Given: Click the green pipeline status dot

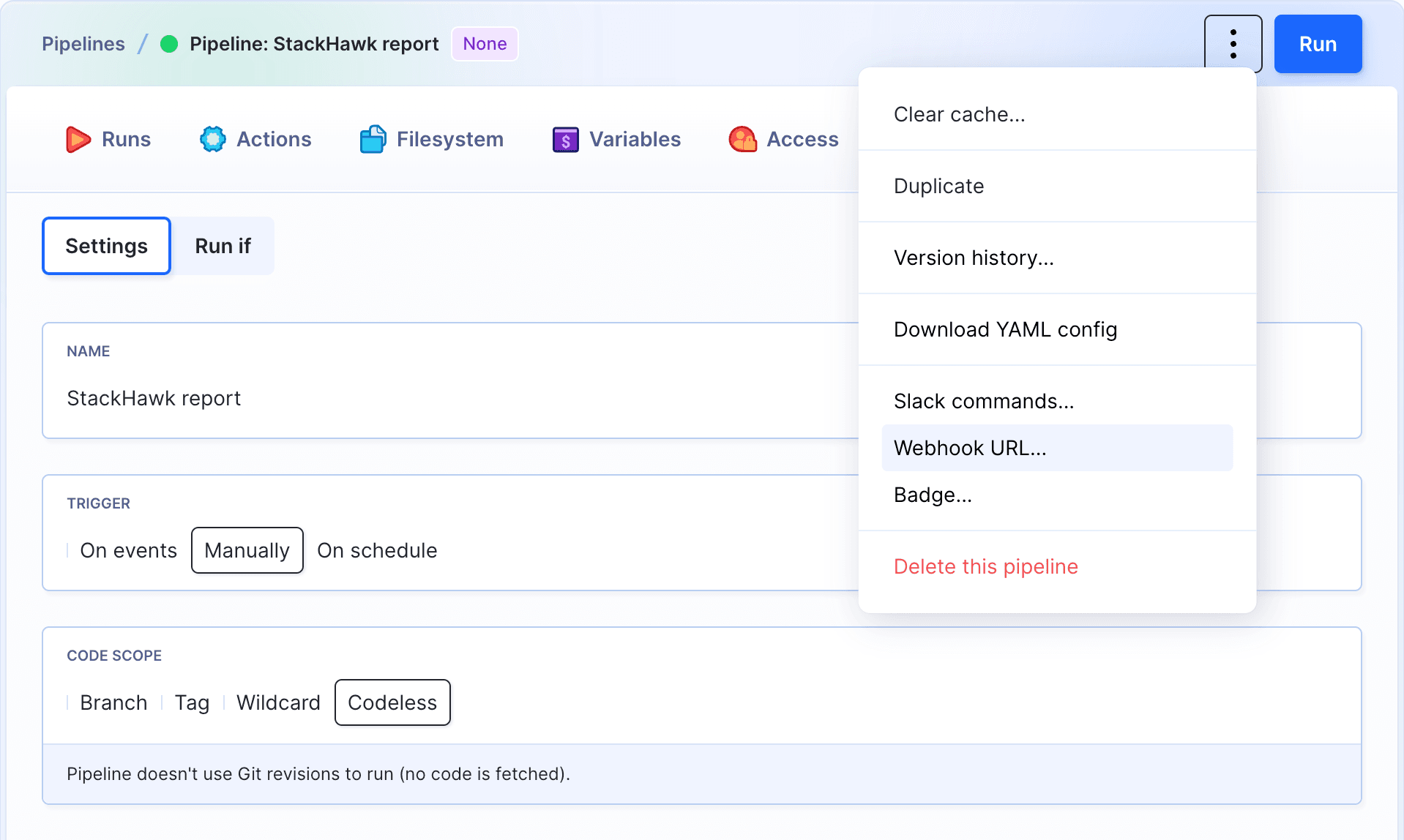Looking at the screenshot, I should tap(169, 44).
